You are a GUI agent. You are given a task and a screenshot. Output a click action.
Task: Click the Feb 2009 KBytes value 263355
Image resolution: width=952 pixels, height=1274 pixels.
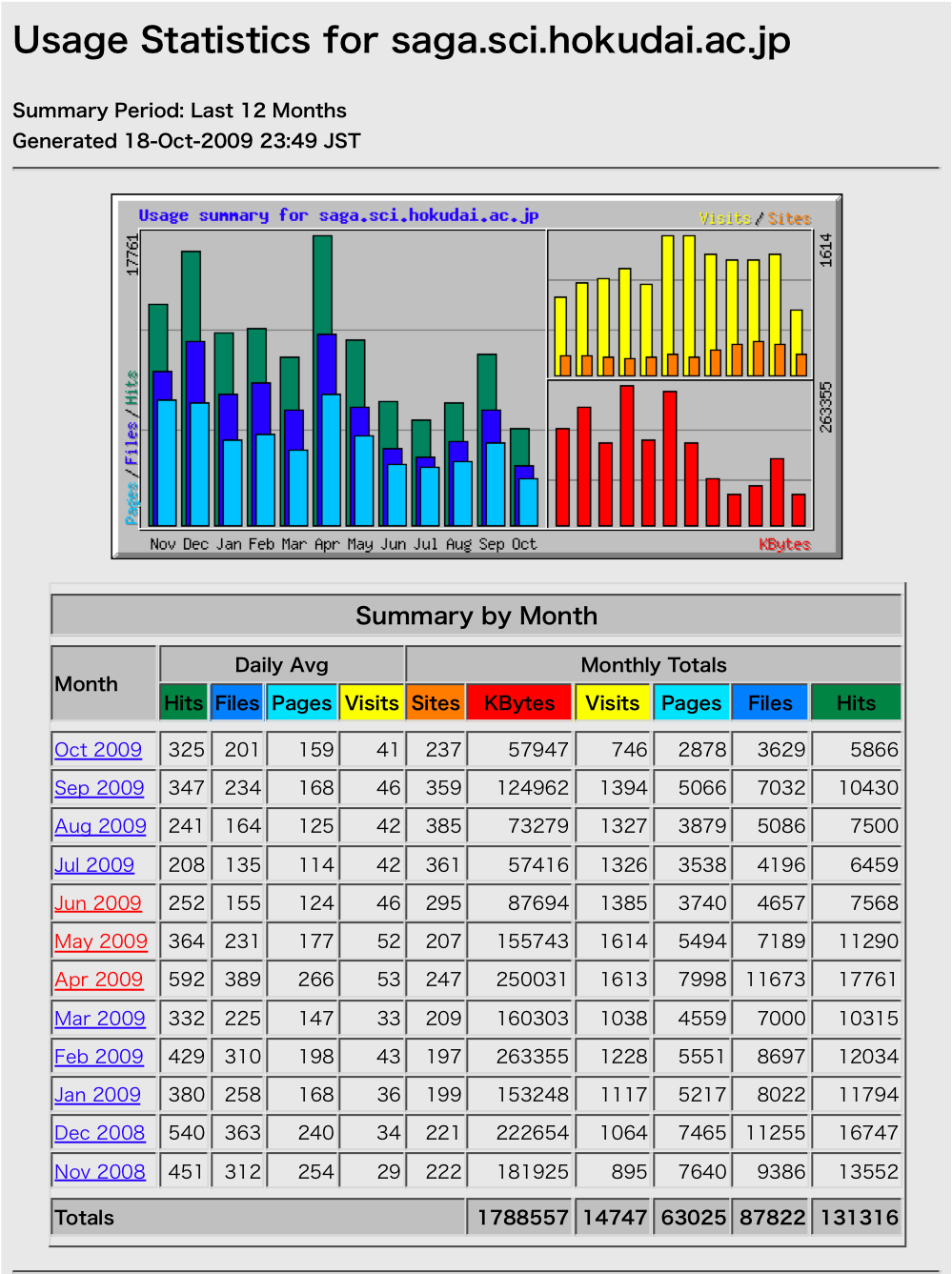pyautogui.click(x=533, y=1057)
